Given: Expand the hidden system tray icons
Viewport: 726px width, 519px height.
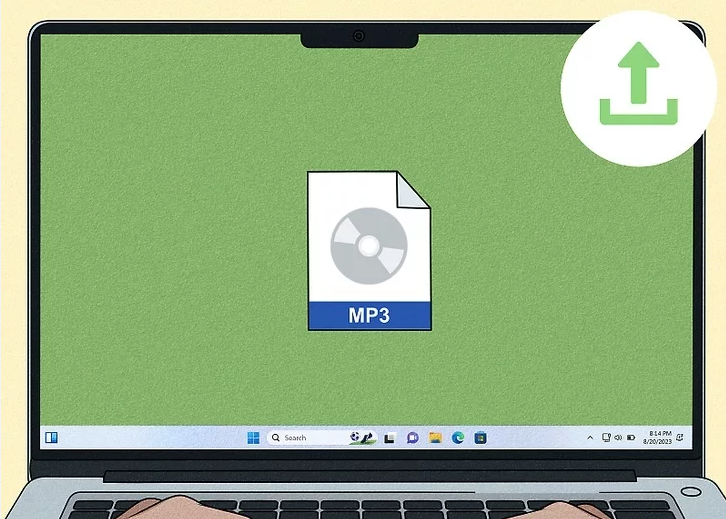Looking at the screenshot, I should point(591,438).
